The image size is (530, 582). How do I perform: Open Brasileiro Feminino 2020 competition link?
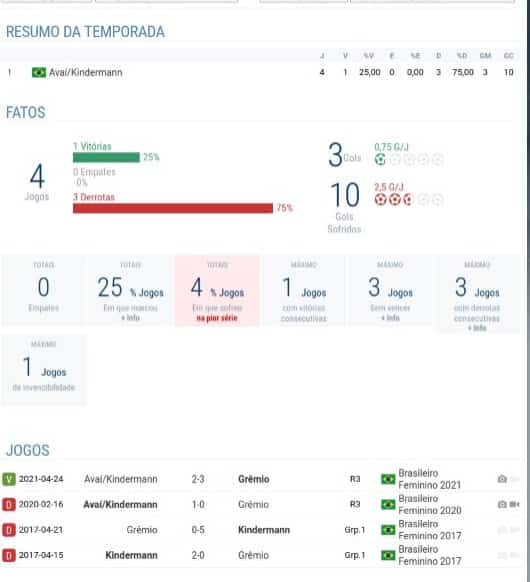click(429, 504)
